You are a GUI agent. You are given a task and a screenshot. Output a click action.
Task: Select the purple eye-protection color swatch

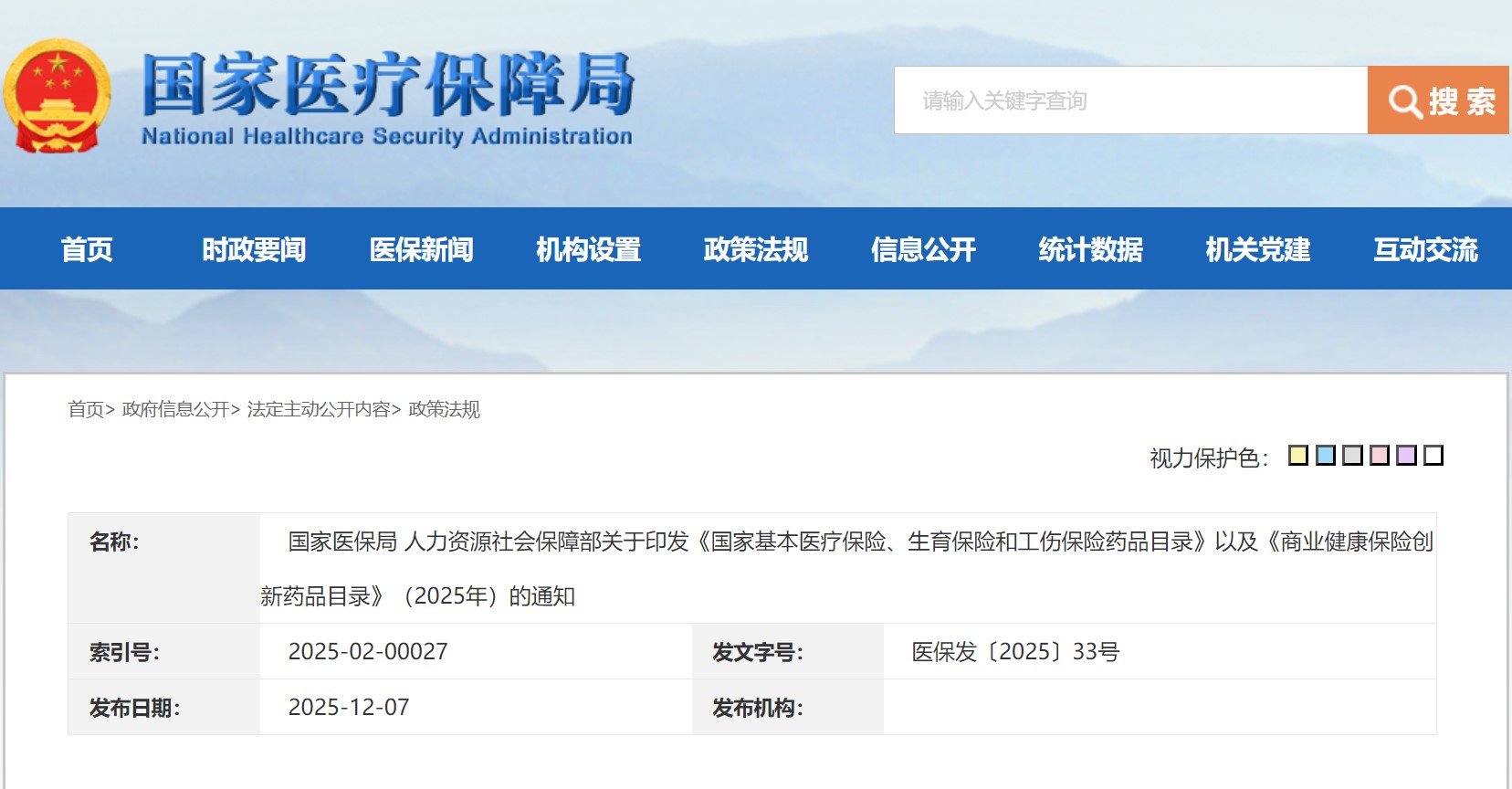pos(1405,455)
